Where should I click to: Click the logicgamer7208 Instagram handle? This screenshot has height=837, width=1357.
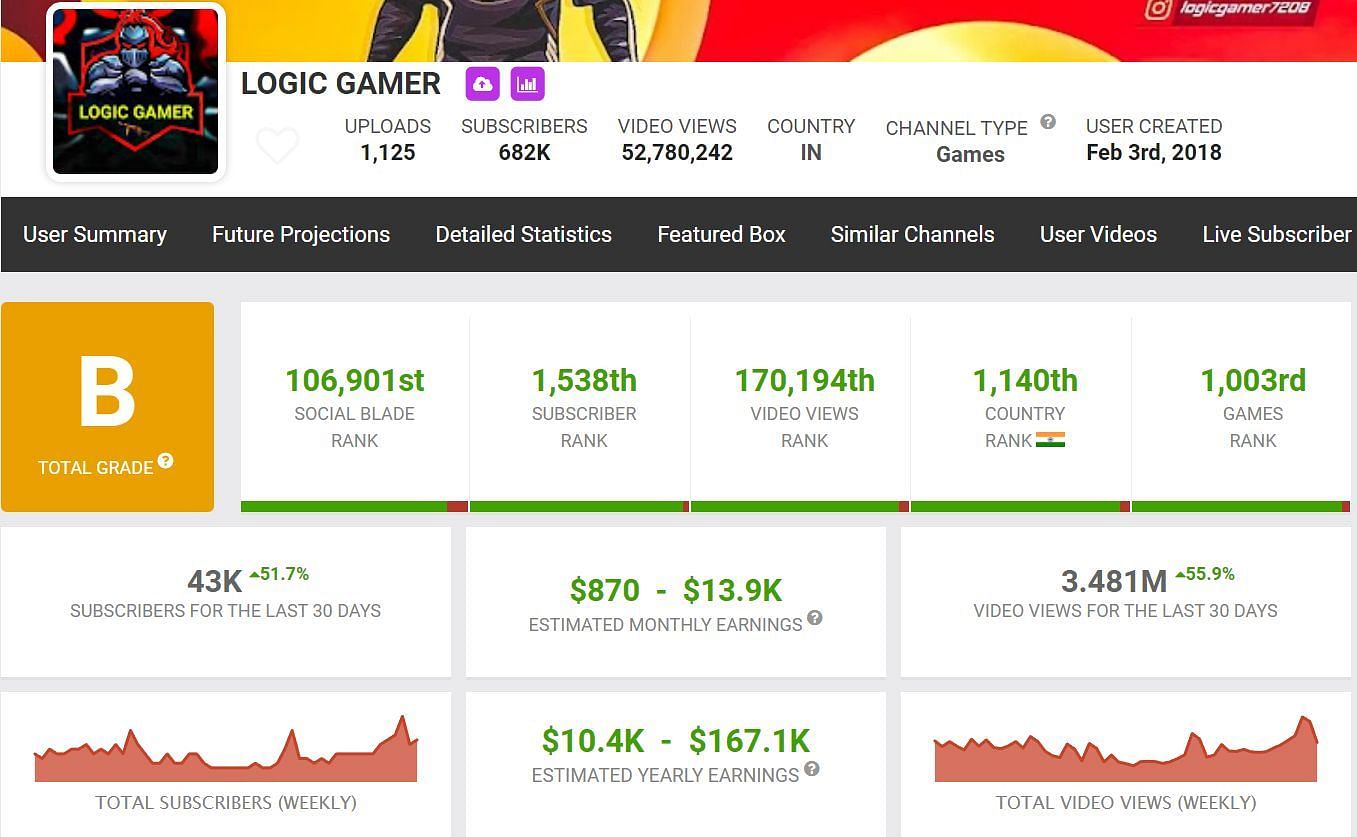(x=1245, y=9)
